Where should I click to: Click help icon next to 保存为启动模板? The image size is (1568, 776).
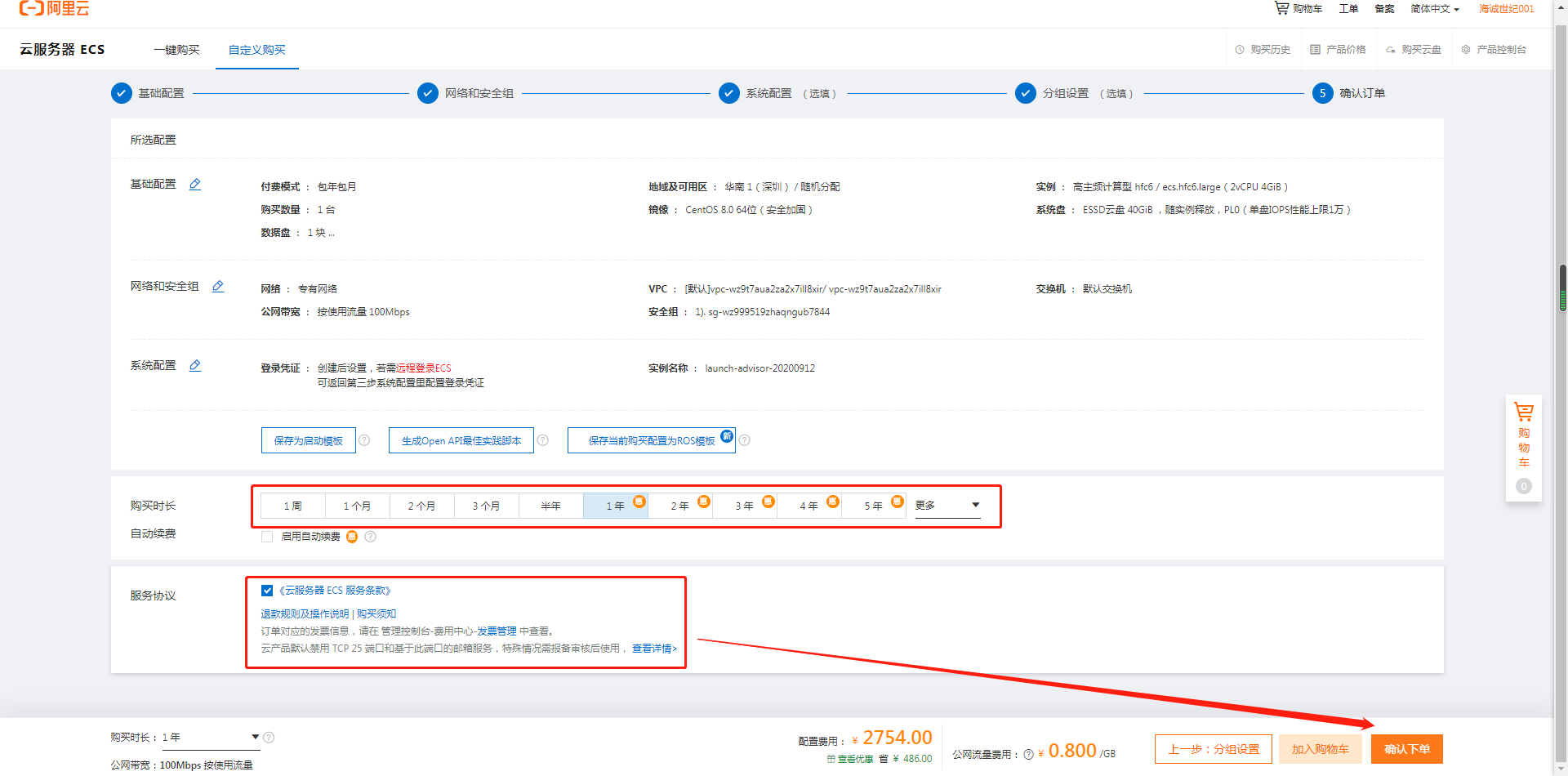[364, 440]
